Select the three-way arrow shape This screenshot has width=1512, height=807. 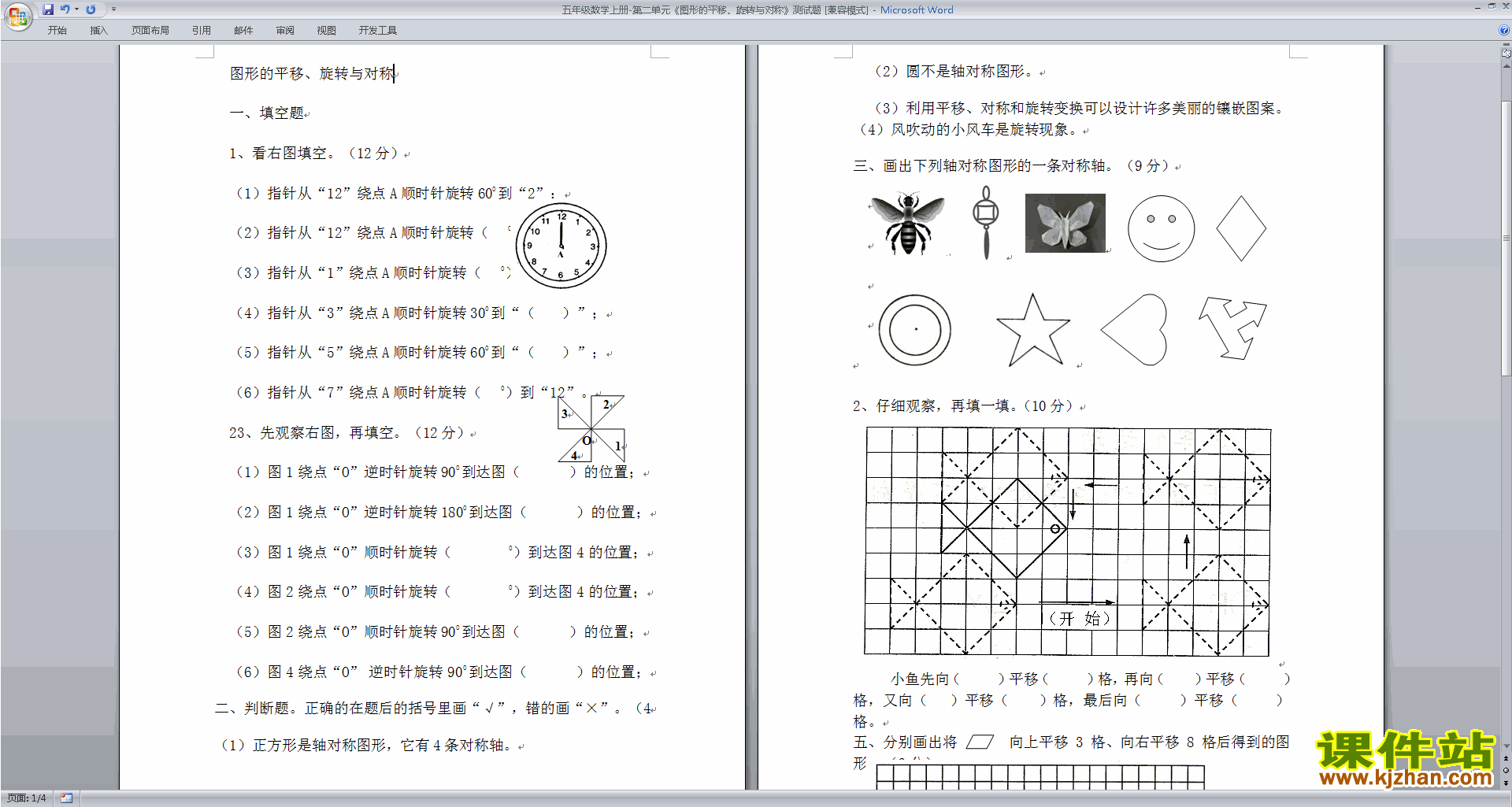pos(1232,328)
